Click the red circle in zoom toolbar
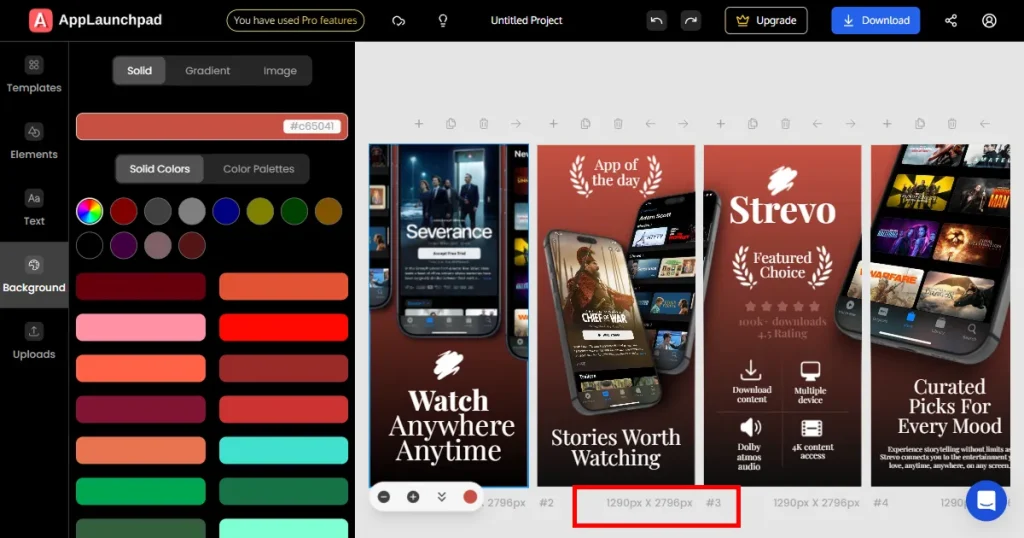 [470, 497]
